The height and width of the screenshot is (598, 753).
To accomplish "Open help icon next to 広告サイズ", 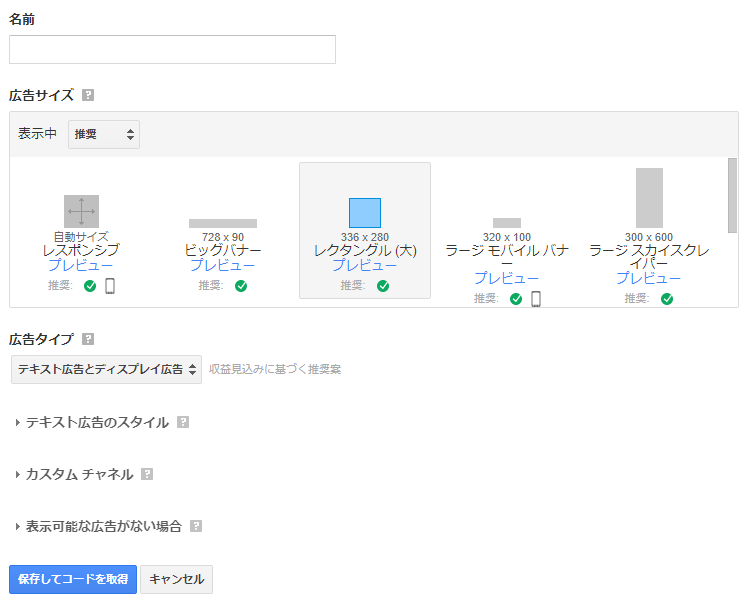I will [88, 95].
